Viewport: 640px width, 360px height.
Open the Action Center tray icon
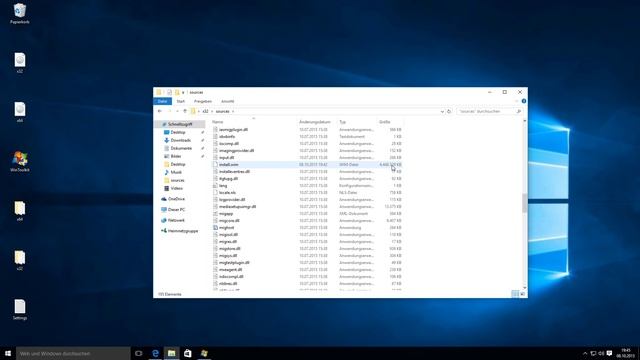click(x=609, y=353)
